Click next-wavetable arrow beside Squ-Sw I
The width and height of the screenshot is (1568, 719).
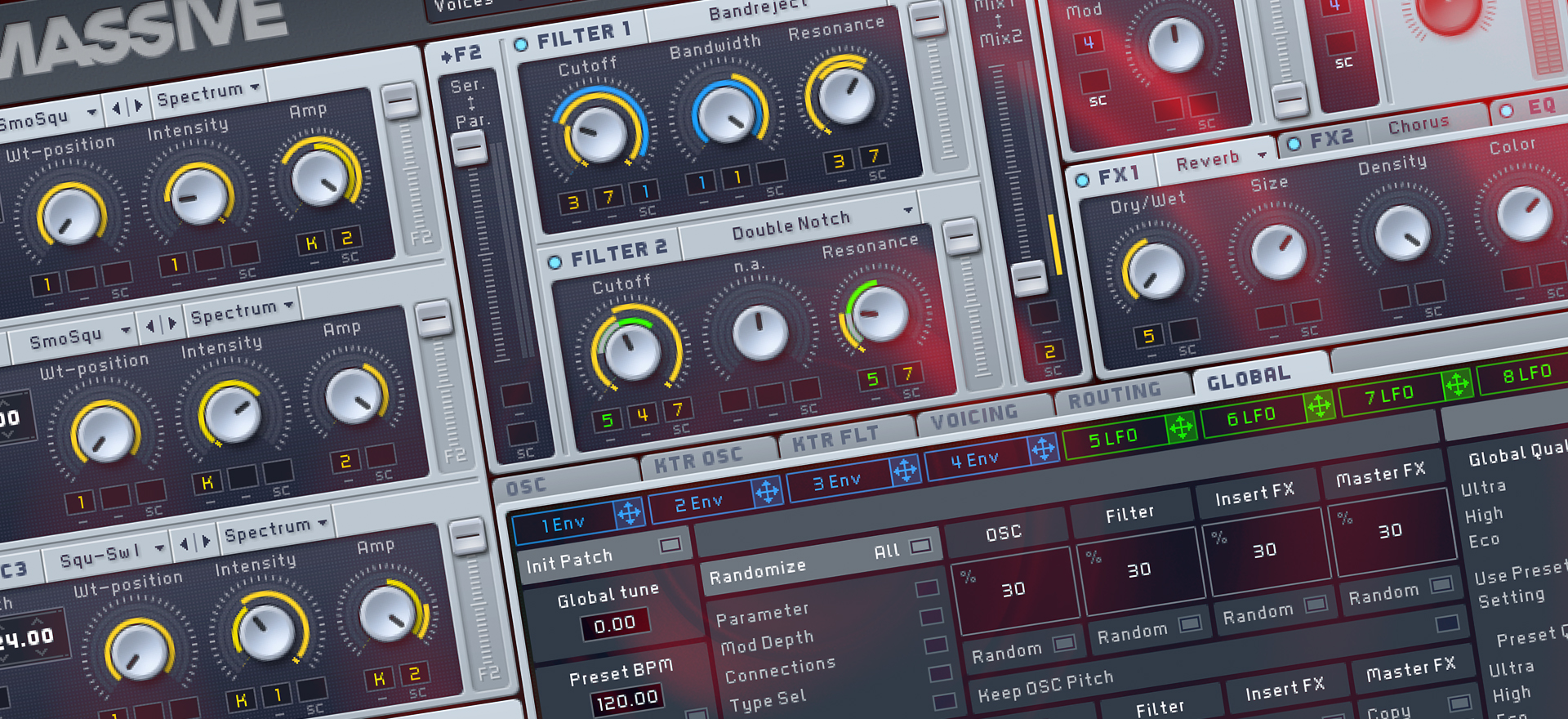pyautogui.click(x=206, y=542)
